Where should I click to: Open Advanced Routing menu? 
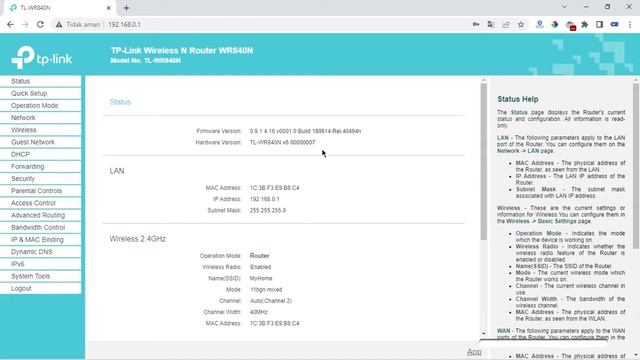point(40,215)
